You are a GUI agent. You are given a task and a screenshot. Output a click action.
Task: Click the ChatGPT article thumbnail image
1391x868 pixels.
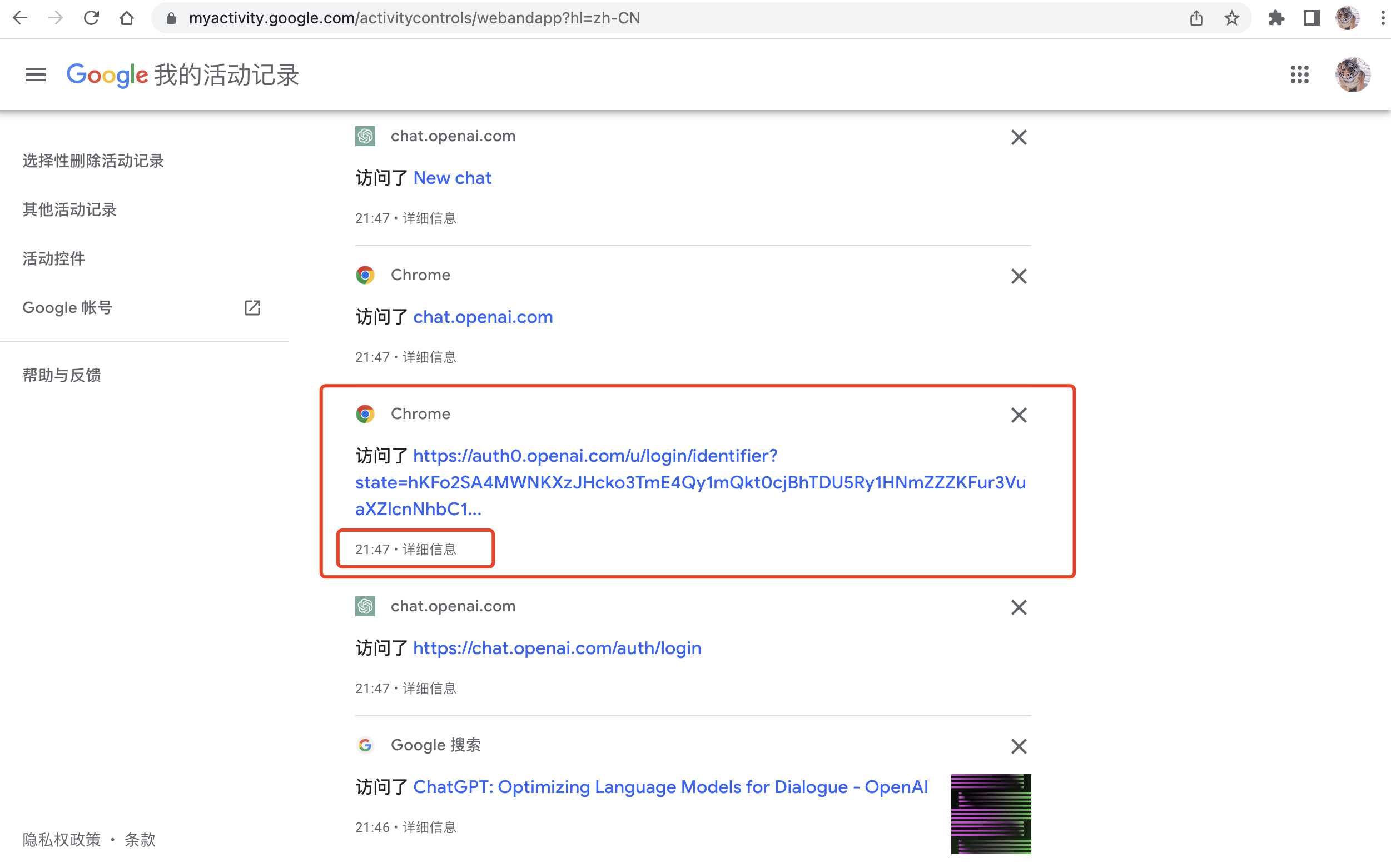[x=991, y=814]
